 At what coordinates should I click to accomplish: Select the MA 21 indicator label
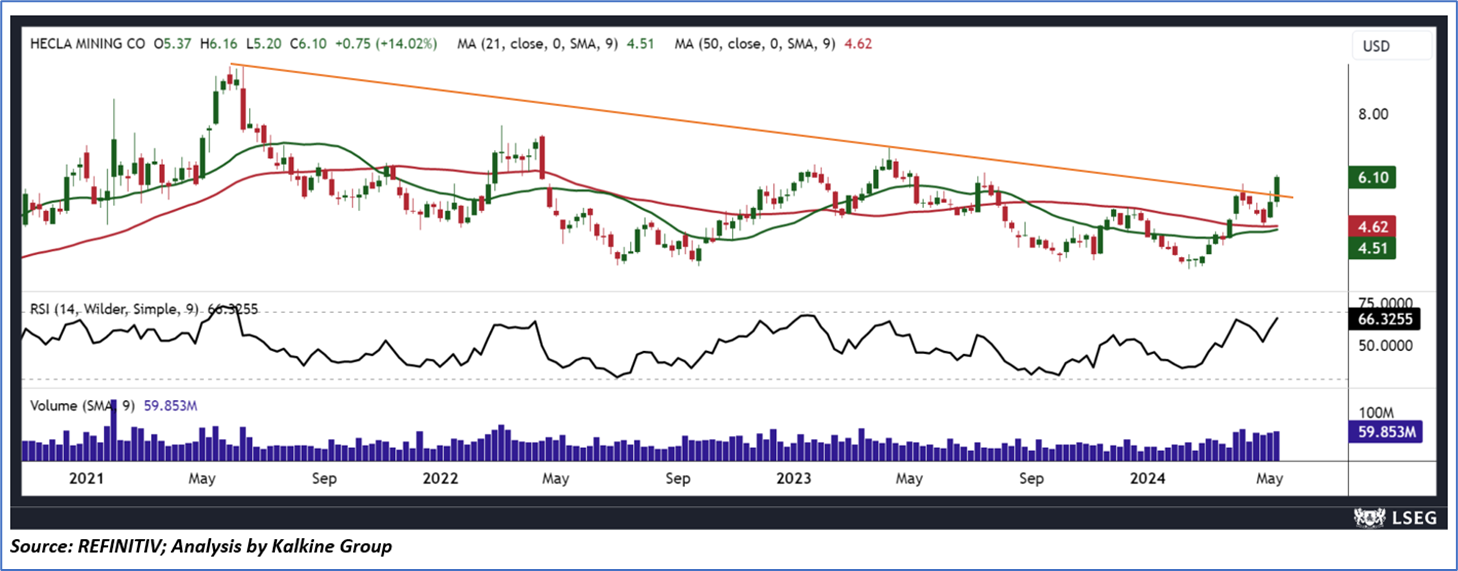tap(557, 44)
